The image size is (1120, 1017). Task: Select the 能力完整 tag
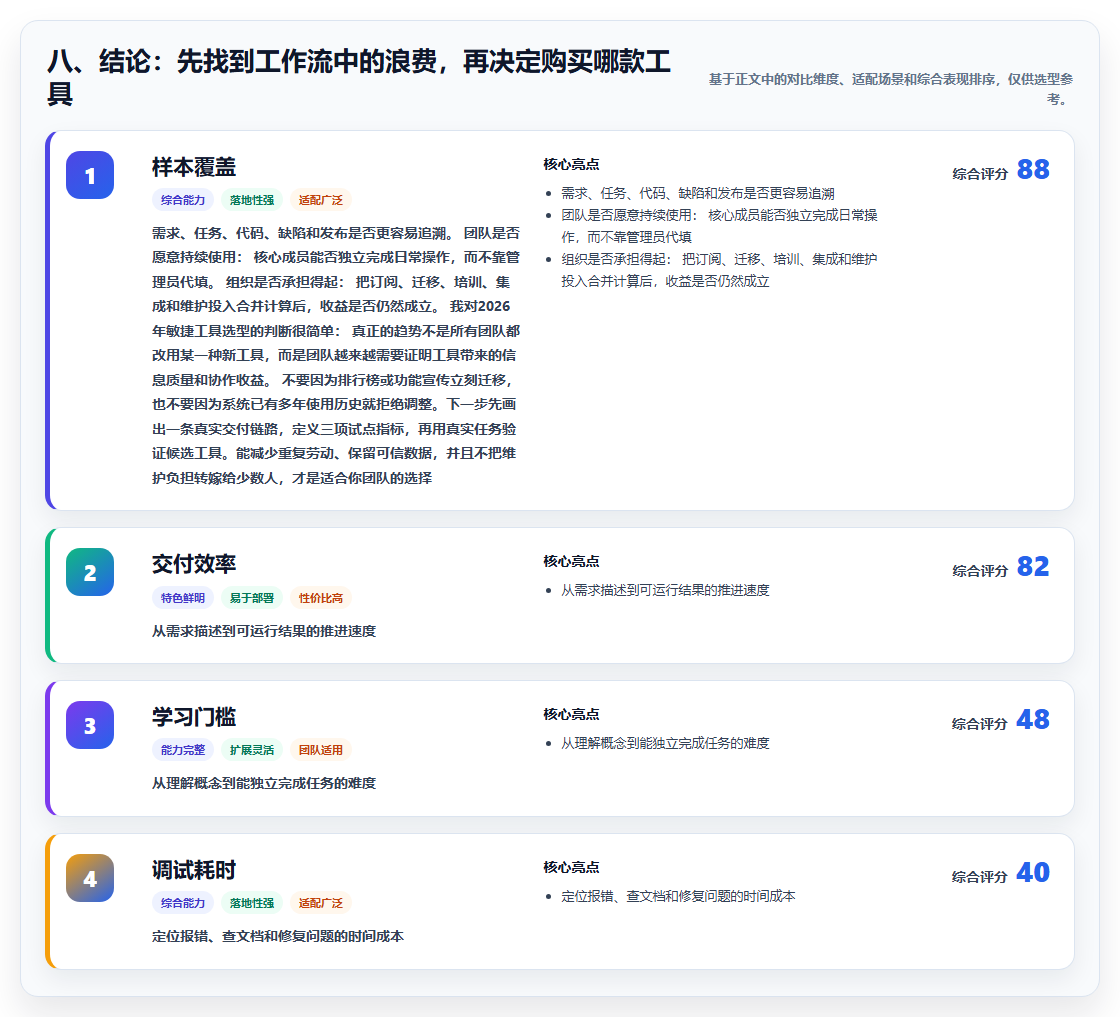coord(183,750)
